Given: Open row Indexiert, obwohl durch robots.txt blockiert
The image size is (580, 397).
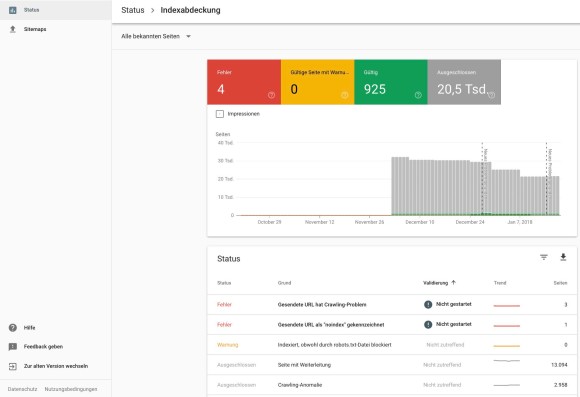Looking at the screenshot, I should click(392, 345).
